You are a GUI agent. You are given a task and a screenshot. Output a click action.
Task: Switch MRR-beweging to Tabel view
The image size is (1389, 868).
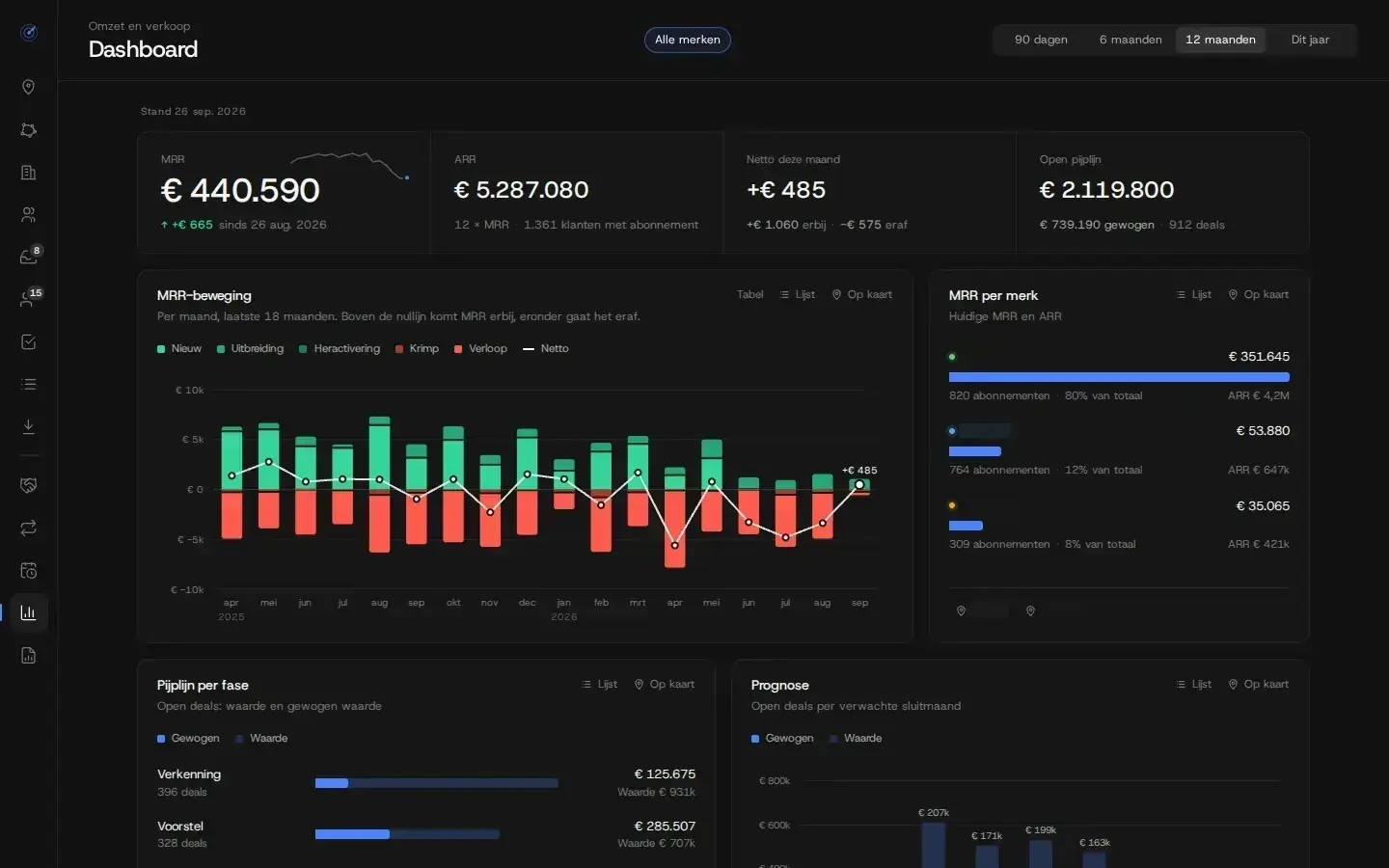click(750, 294)
